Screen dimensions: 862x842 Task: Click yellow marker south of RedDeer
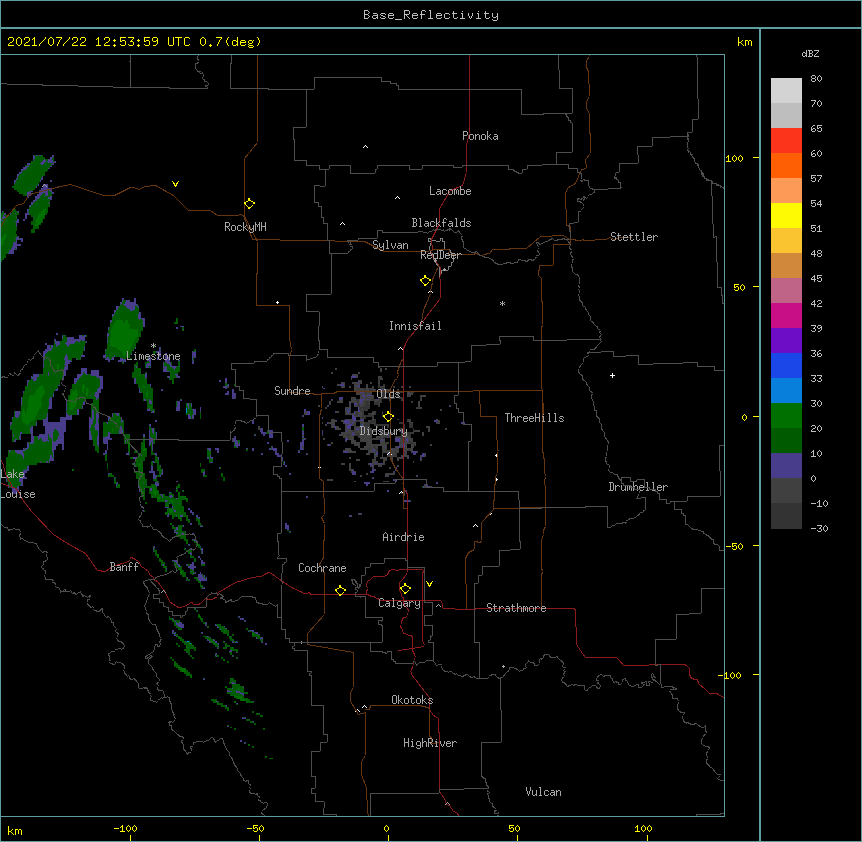click(x=425, y=281)
